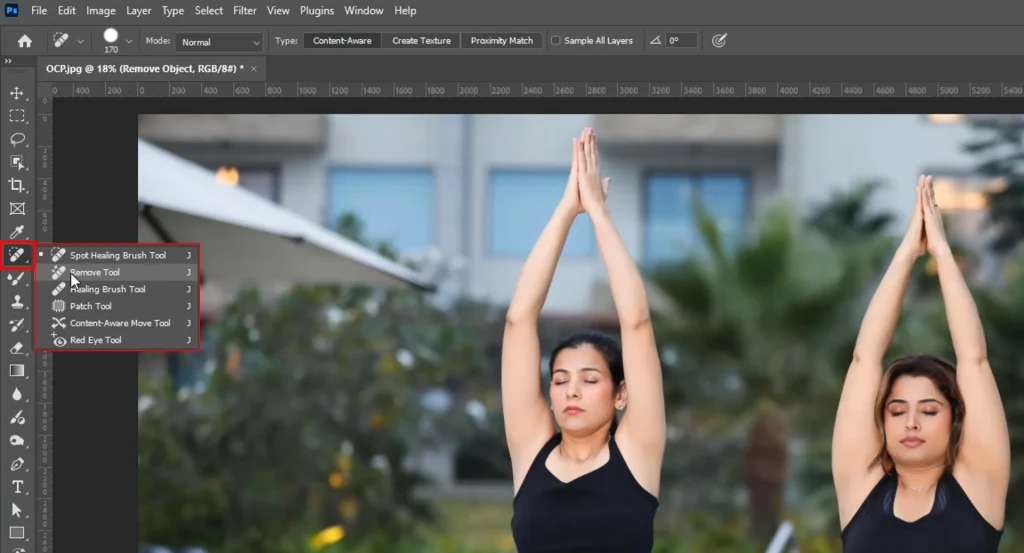Select the Eyedropper tool
The width and height of the screenshot is (1024, 553).
point(17,232)
